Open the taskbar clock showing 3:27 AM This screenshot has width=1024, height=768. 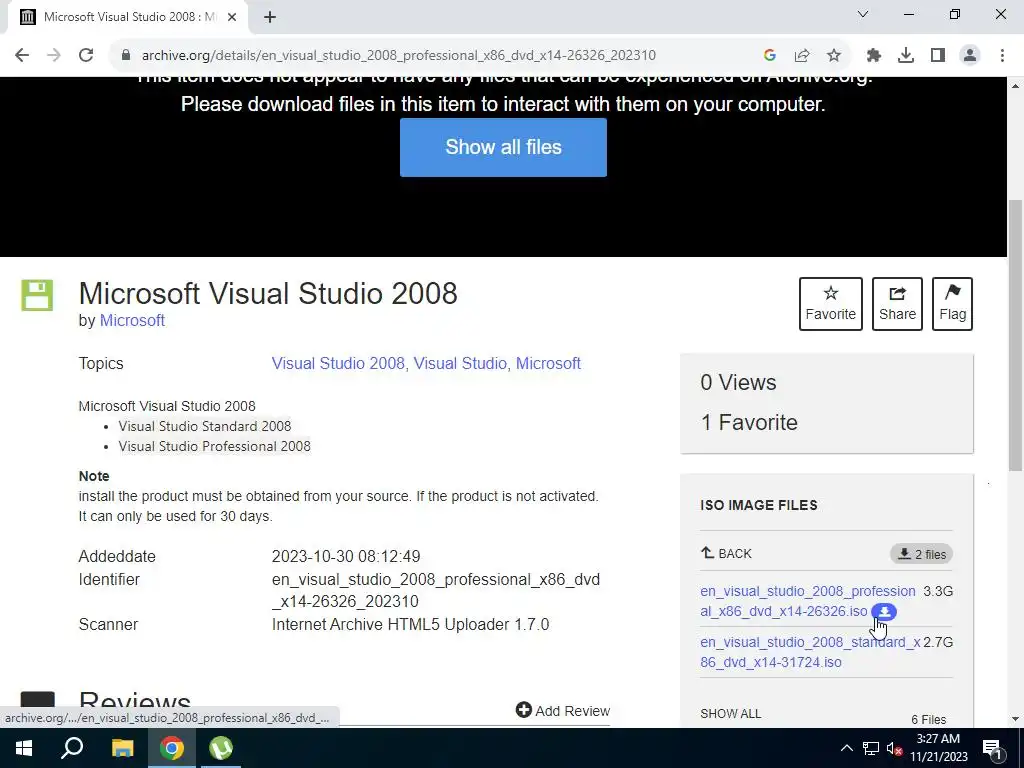tap(938, 748)
